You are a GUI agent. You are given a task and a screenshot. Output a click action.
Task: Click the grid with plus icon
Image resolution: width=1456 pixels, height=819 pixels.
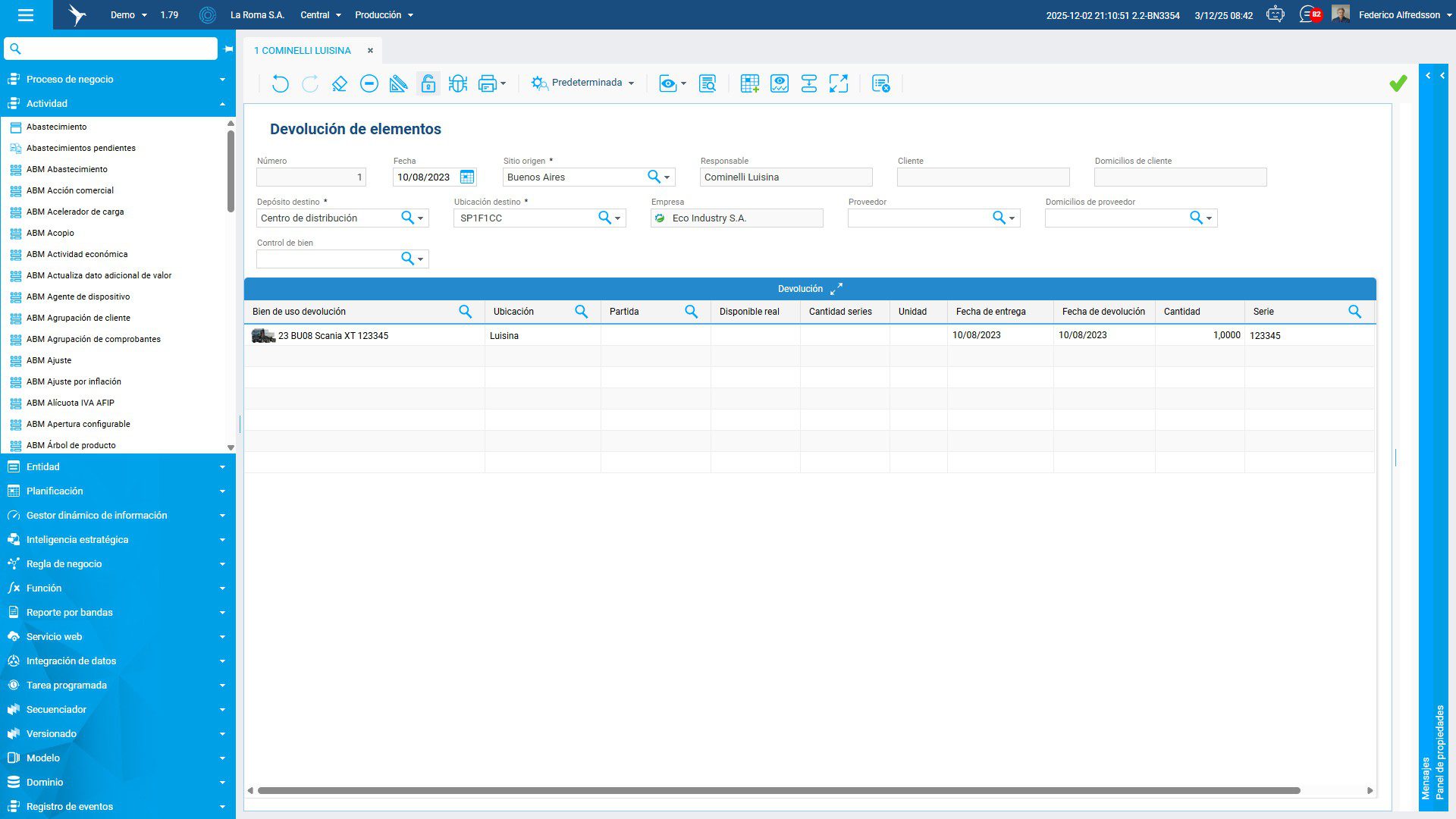(749, 83)
